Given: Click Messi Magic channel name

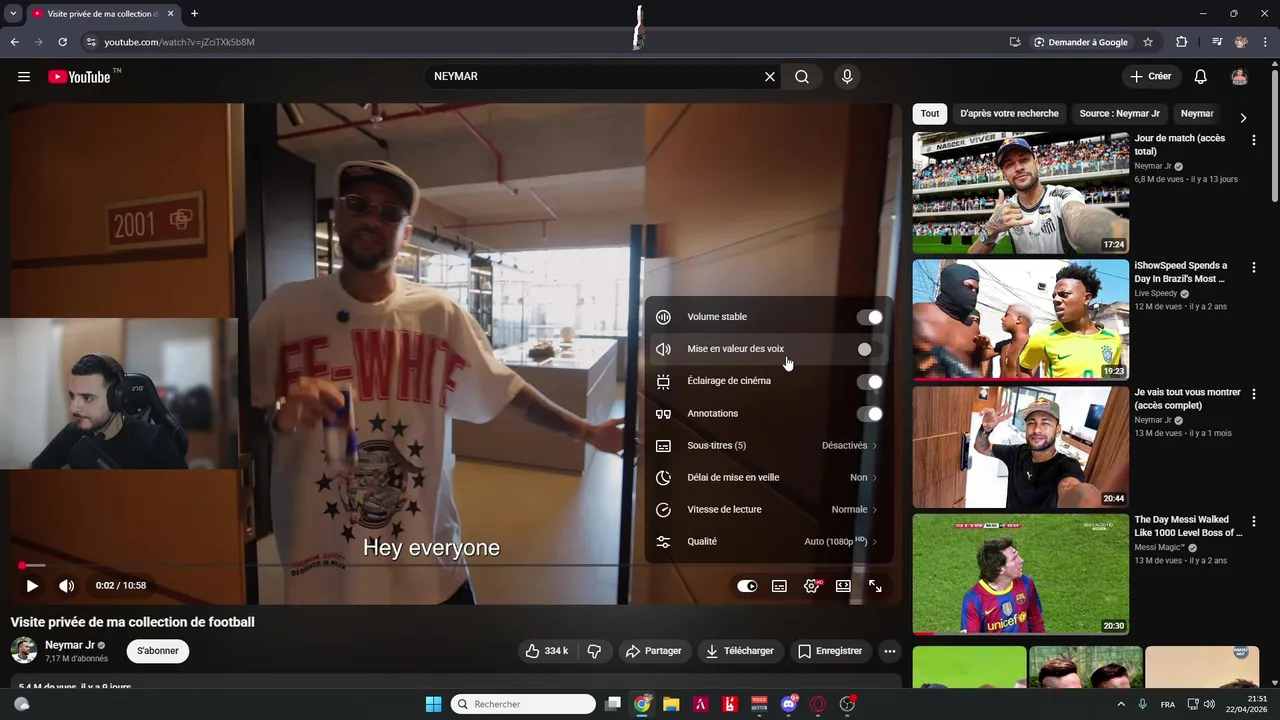Looking at the screenshot, I should coord(1159,547).
